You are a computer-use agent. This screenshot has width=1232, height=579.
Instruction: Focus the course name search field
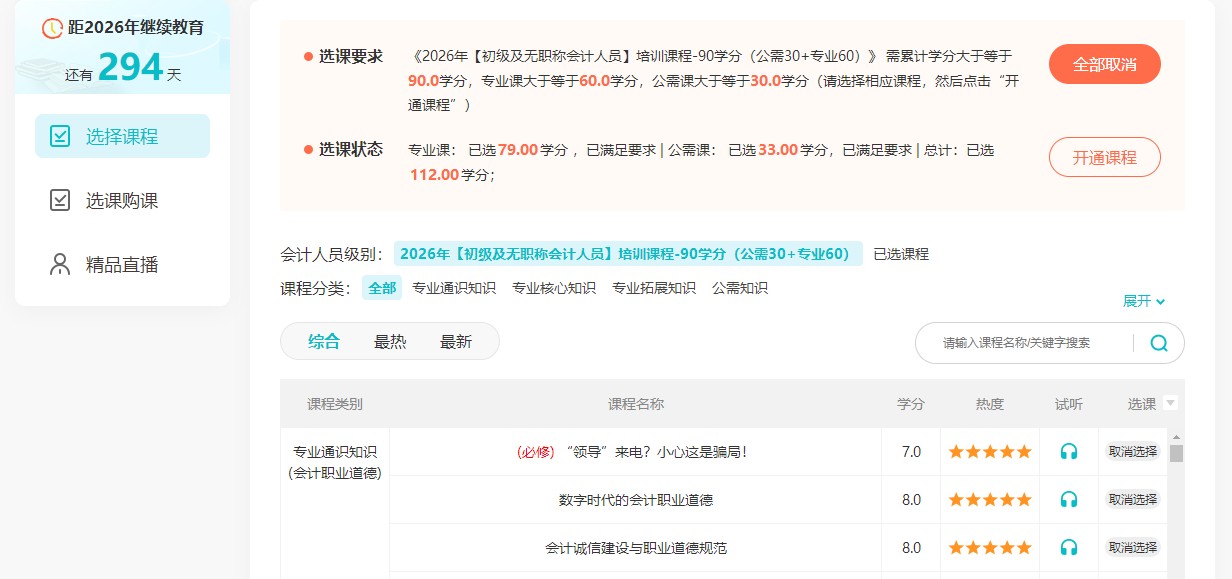[1030, 343]
